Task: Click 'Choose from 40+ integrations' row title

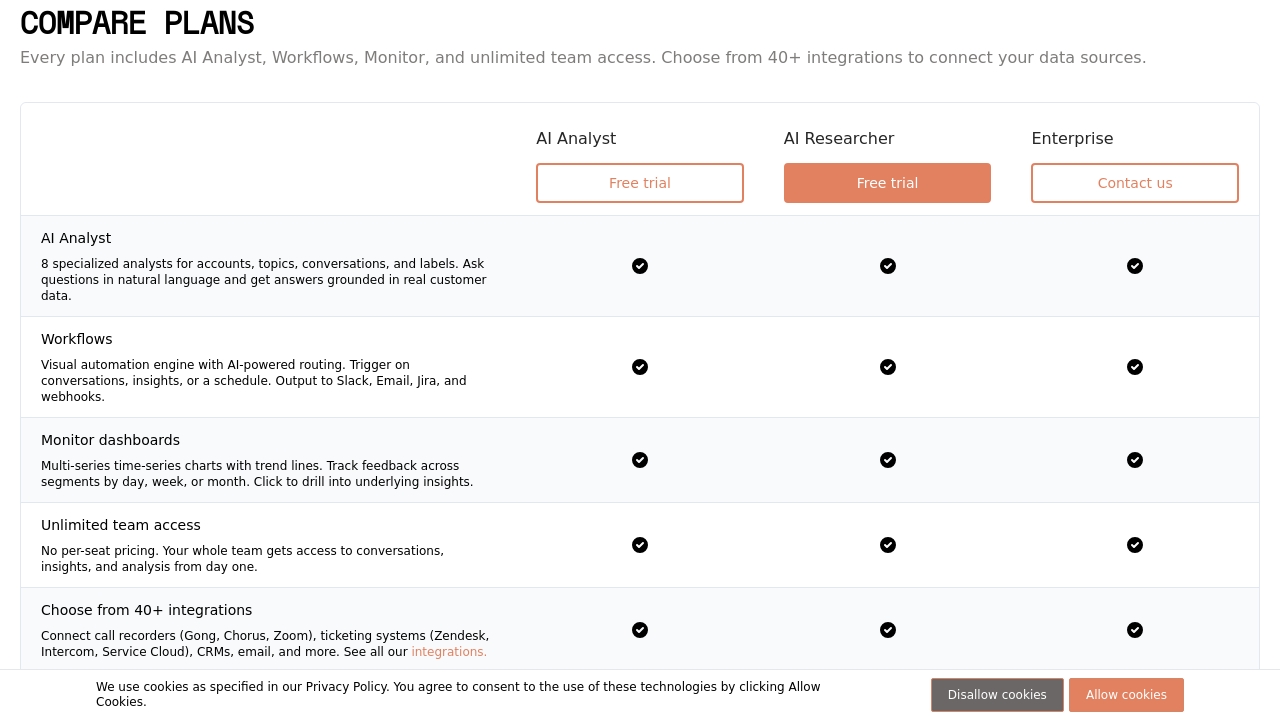Action: click(147, 610)
